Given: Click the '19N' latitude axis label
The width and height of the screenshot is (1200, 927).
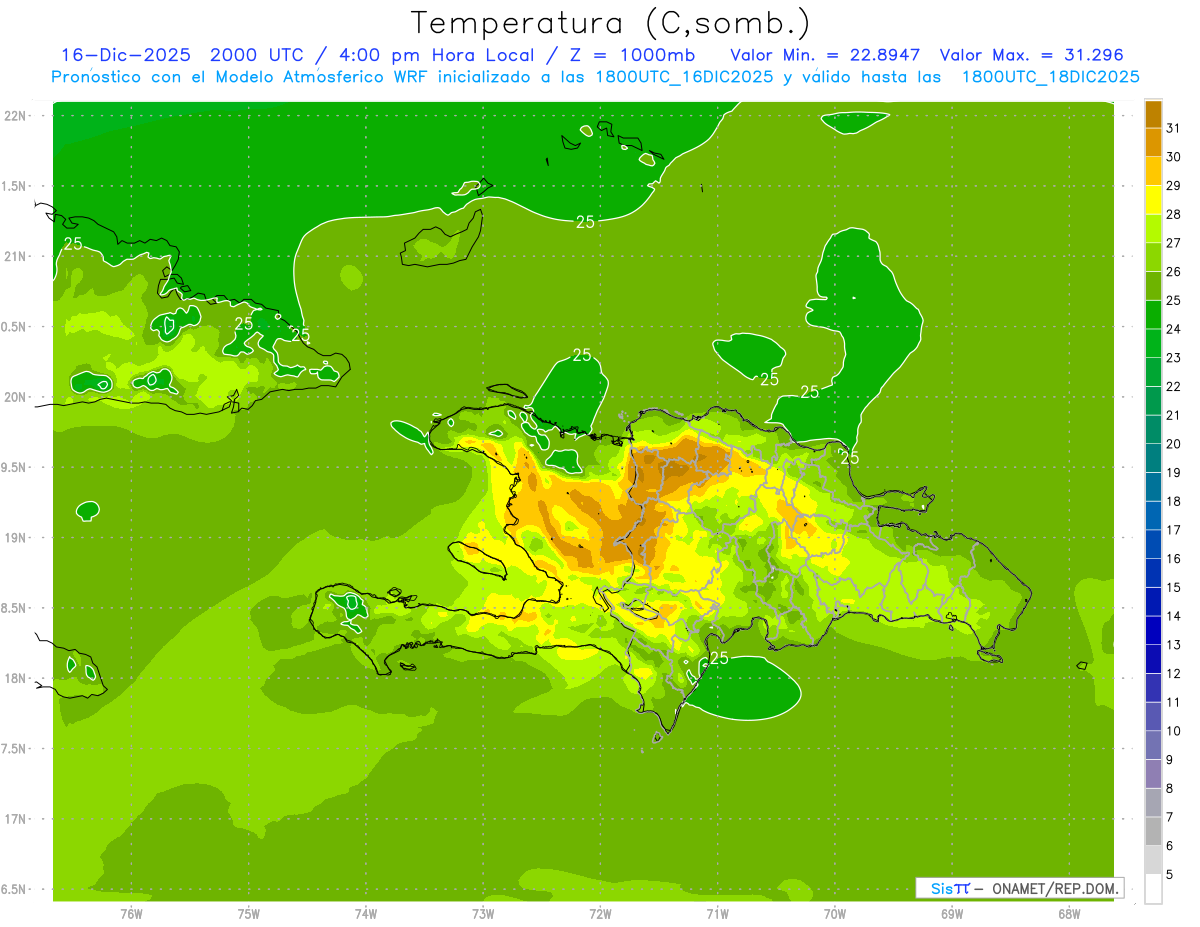Looking at the screenshot, I should pos(15,537).
